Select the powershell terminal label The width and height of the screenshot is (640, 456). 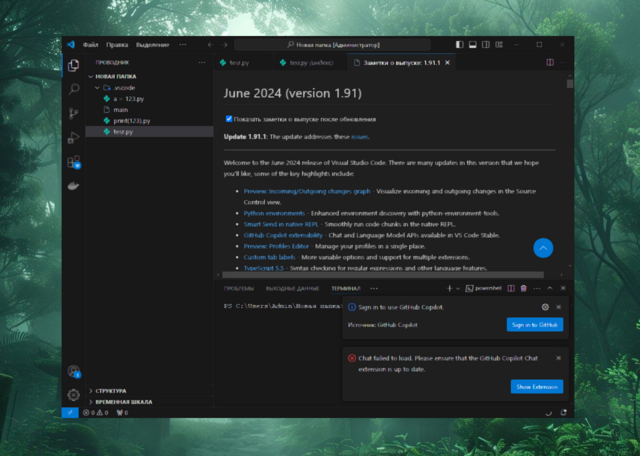pos(484,288)
